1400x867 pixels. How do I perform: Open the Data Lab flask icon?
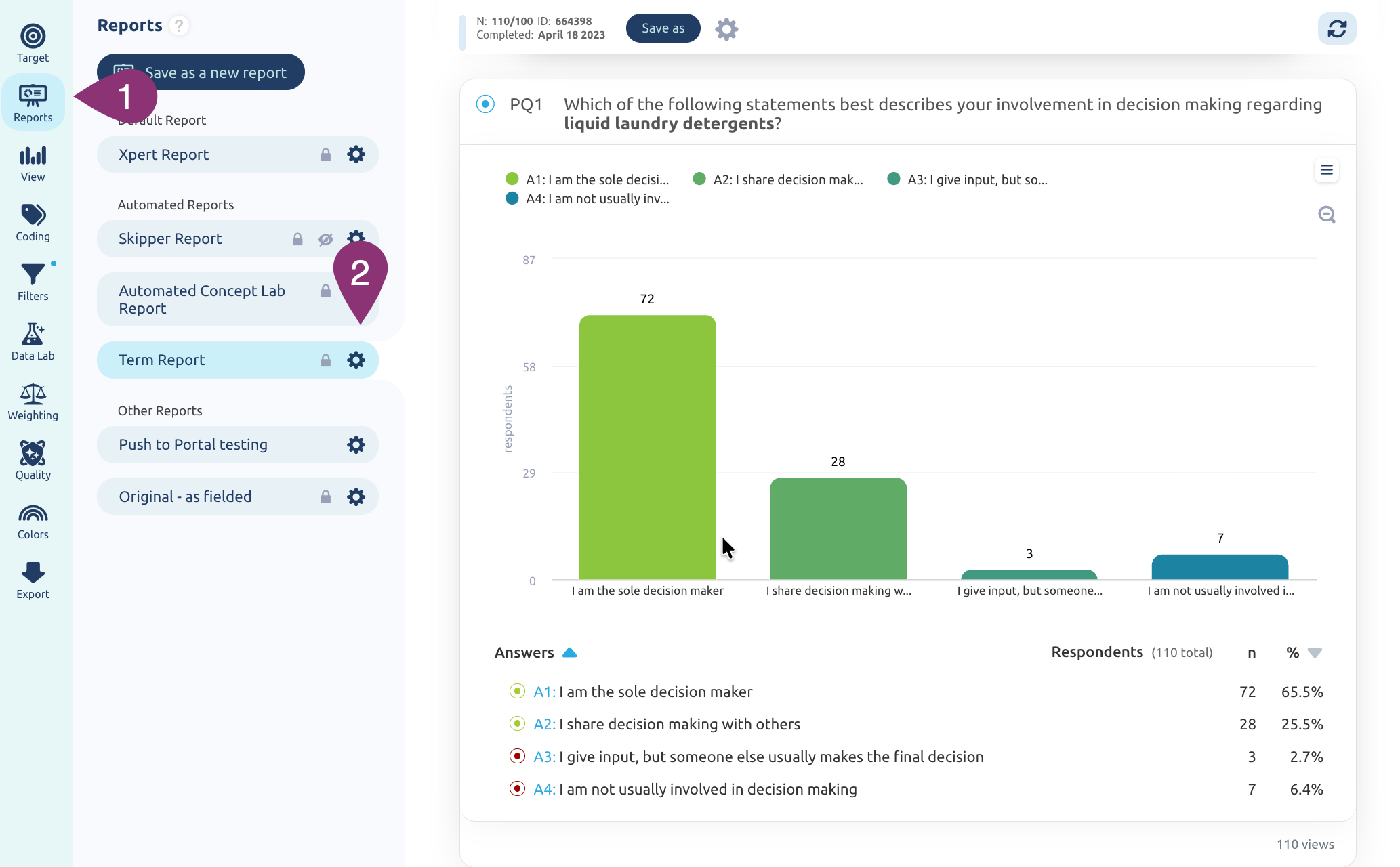tap(33, 334)
